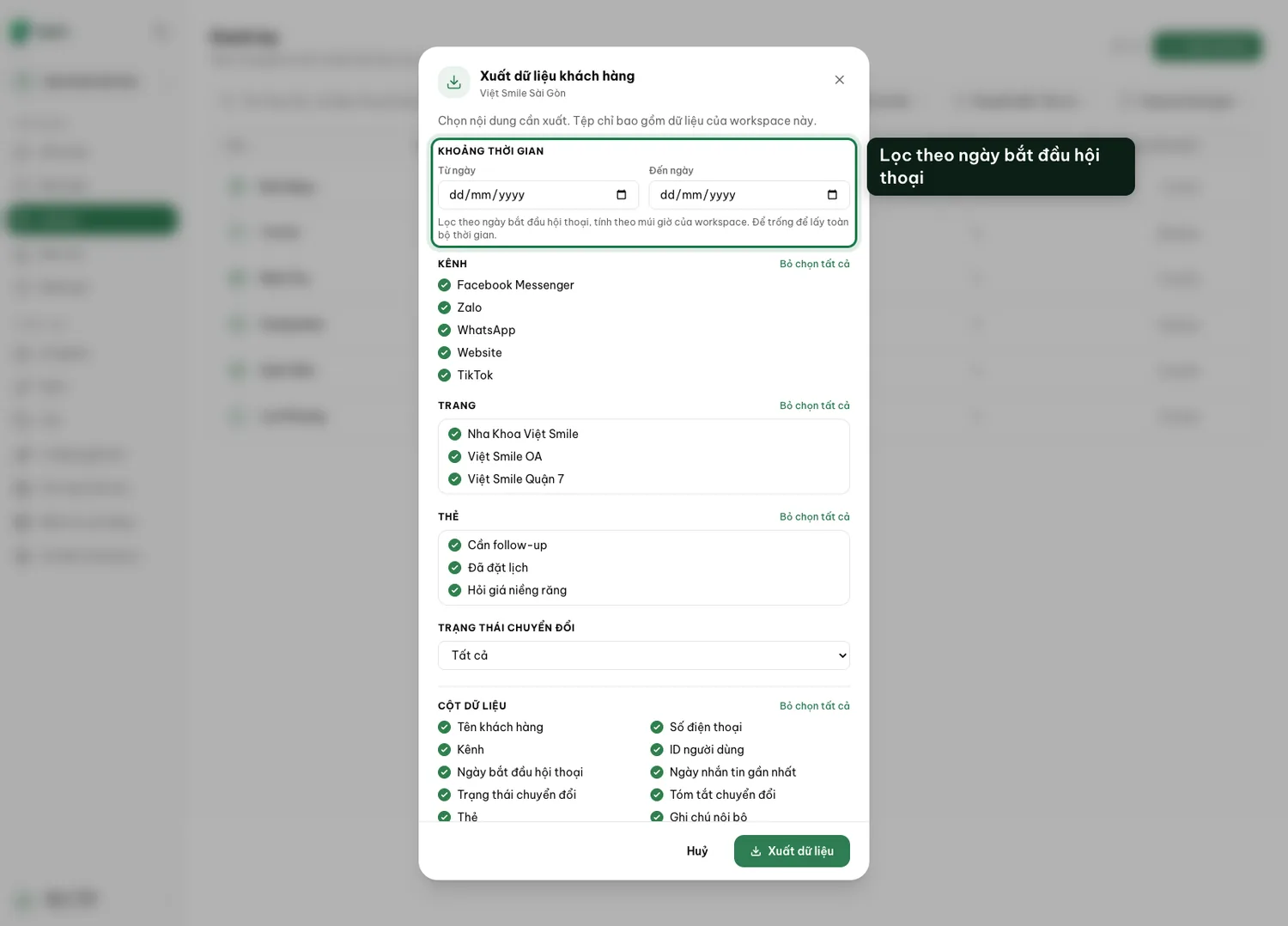The width and height of the screenshot is (1288, 926).
Task: Click Bỏ chọn tất cả for Kênh
Action: point(814,264)
